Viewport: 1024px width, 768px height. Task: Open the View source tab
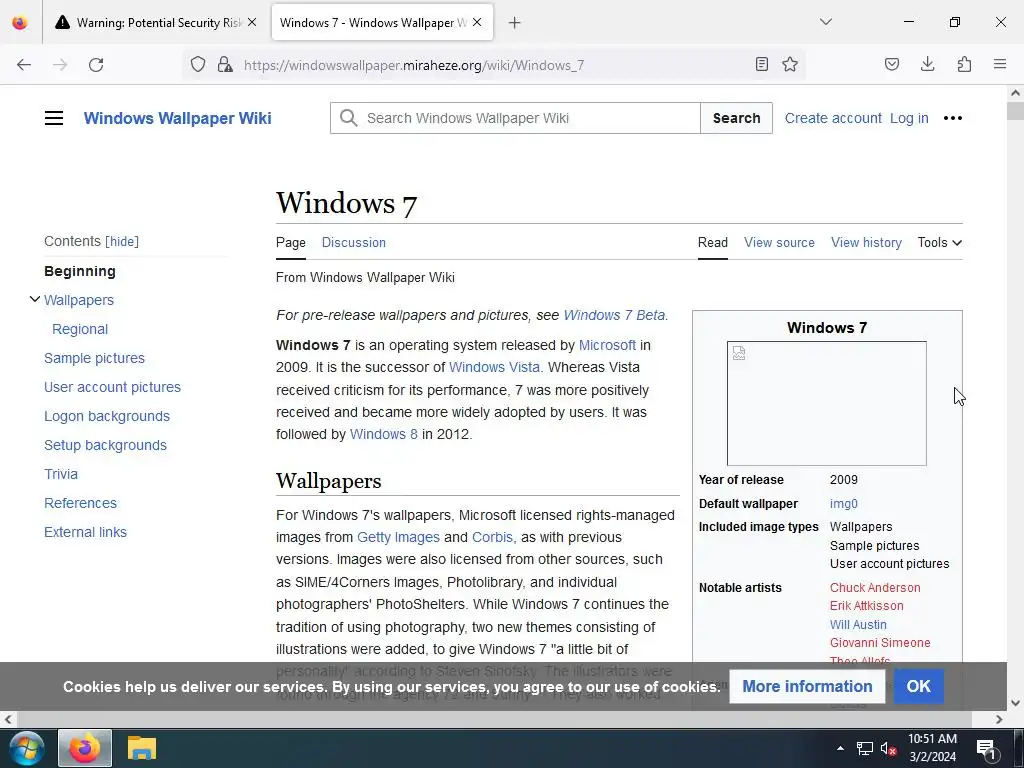(779, 242)
